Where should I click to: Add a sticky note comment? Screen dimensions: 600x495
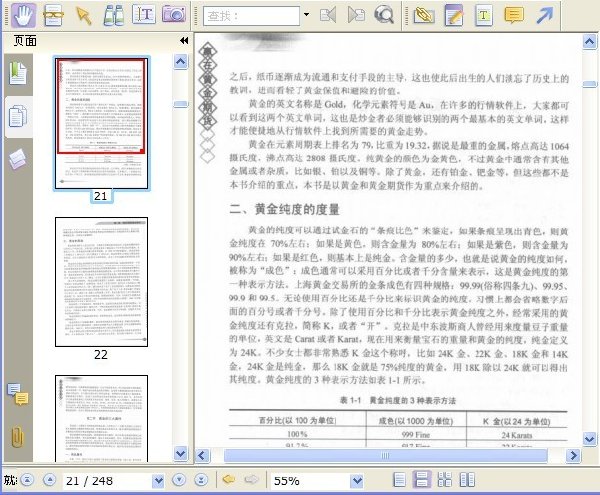click(x=514, y=15)
